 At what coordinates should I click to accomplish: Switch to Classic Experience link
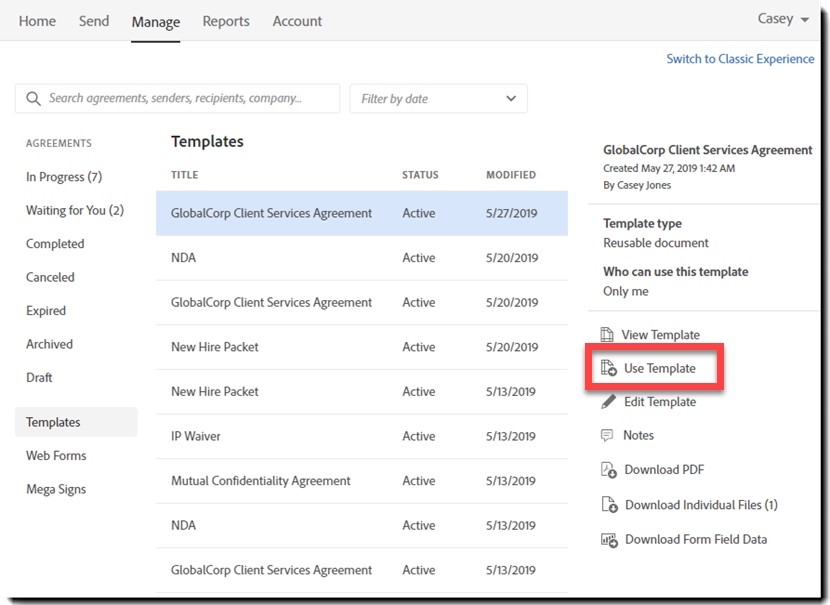pos(740,59)
